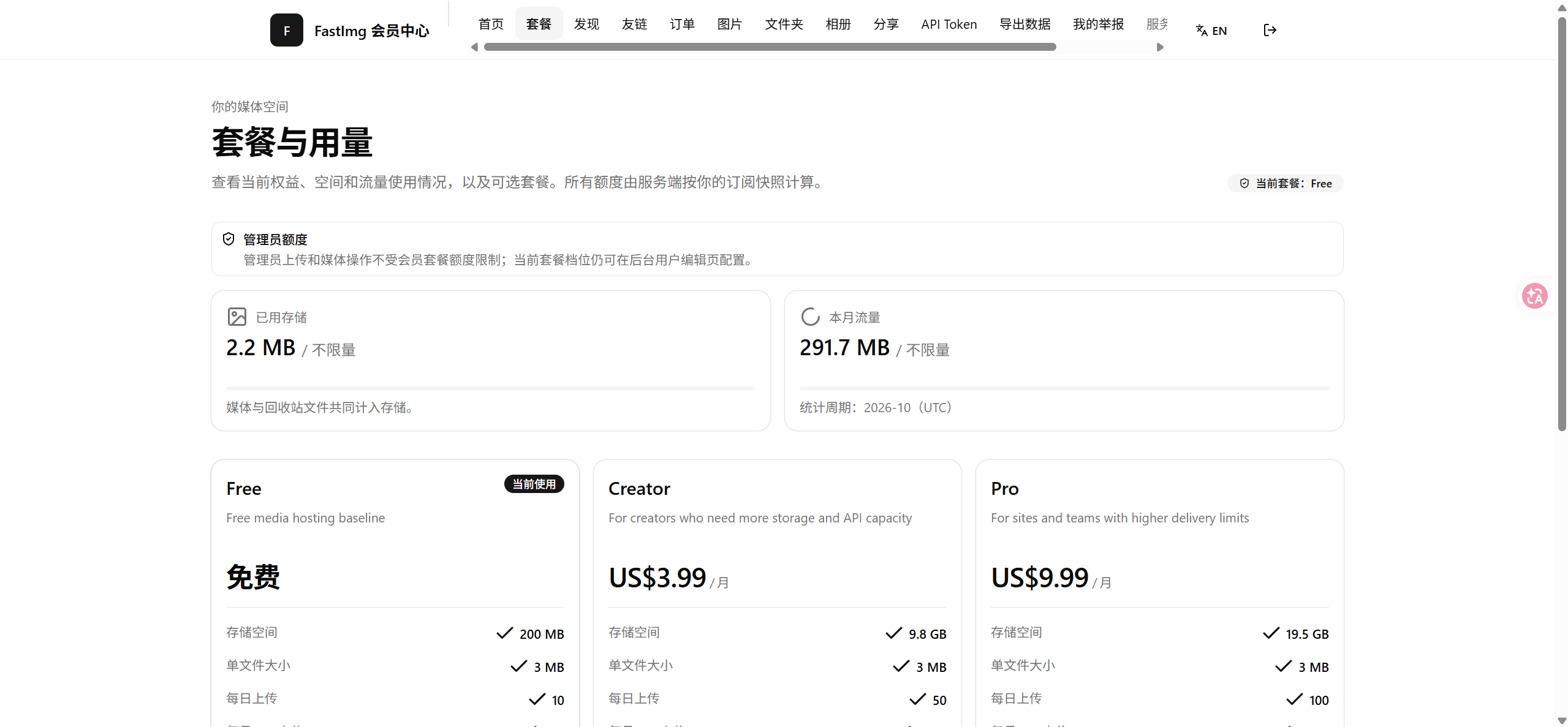The image size is (1568, 727).
Task: Select the 套餐 navigation tab
Action: (x=539, y=24)
